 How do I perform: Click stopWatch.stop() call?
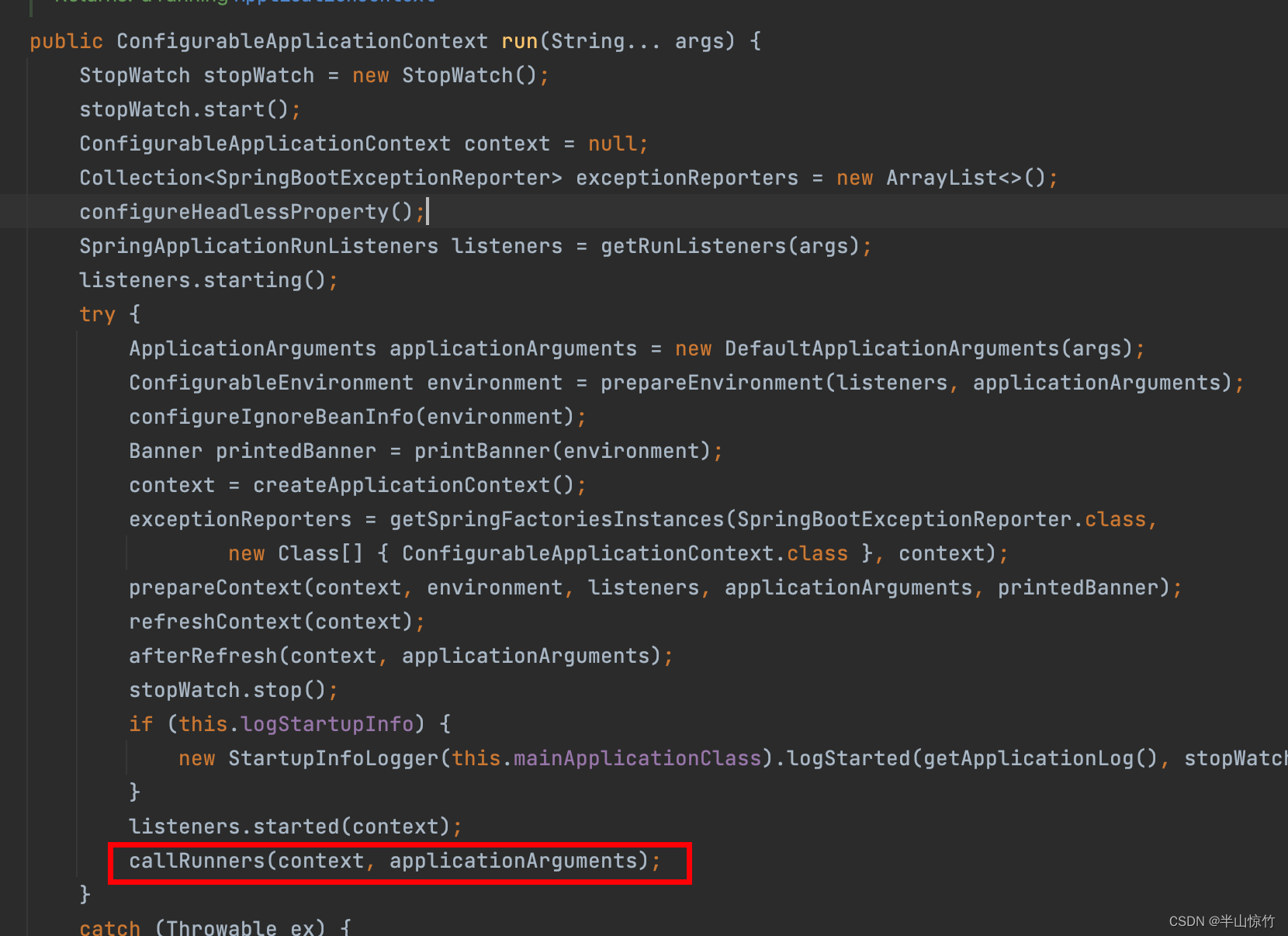228,690
